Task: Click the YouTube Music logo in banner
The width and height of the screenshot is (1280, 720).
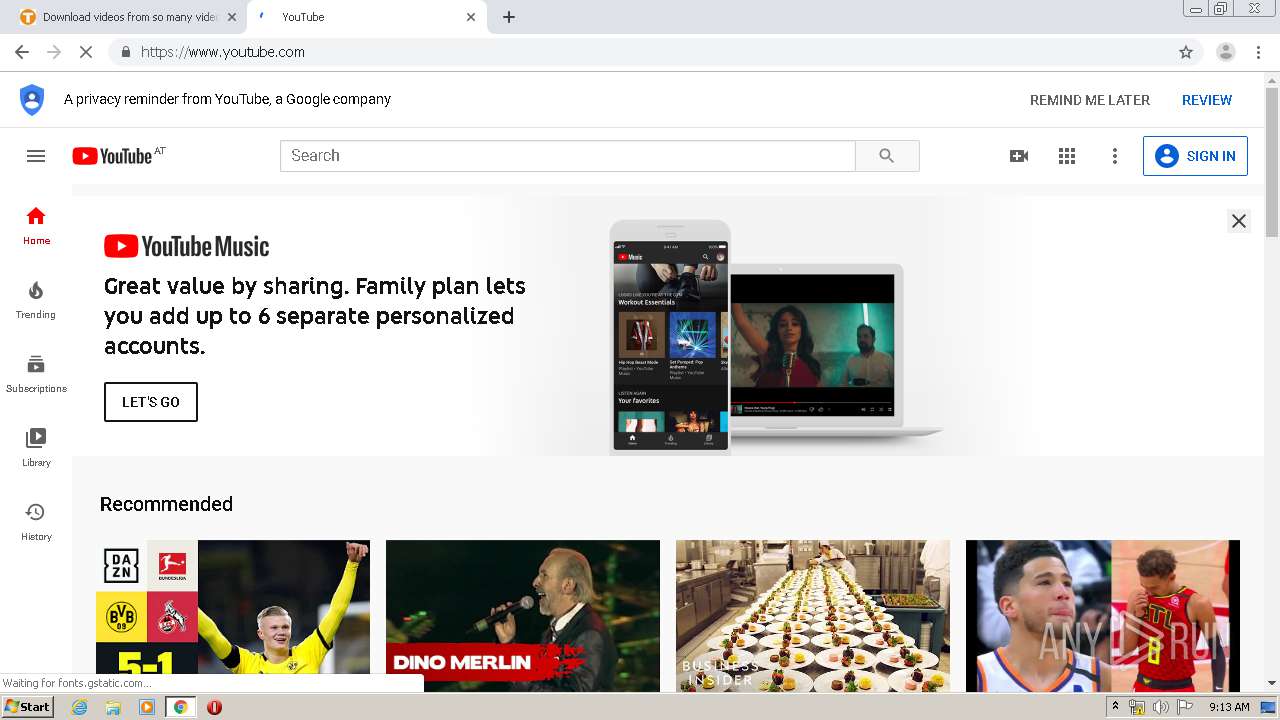Action: pos(187,246)
